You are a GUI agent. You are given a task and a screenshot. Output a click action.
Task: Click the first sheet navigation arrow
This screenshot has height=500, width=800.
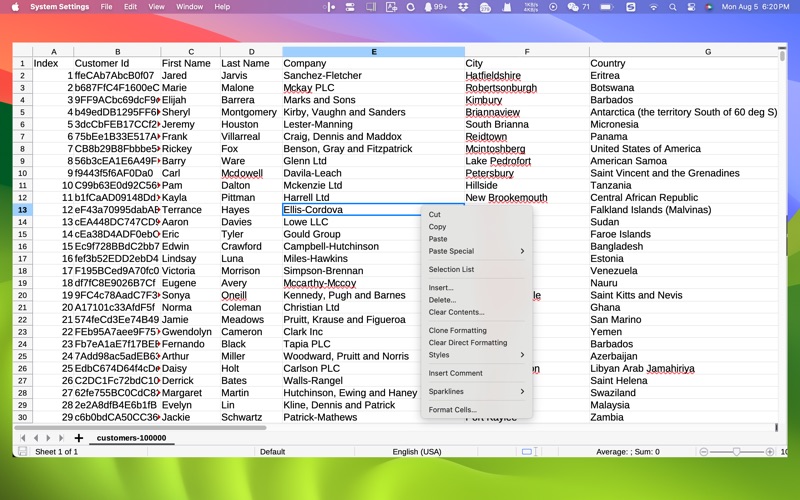point(23,438)
